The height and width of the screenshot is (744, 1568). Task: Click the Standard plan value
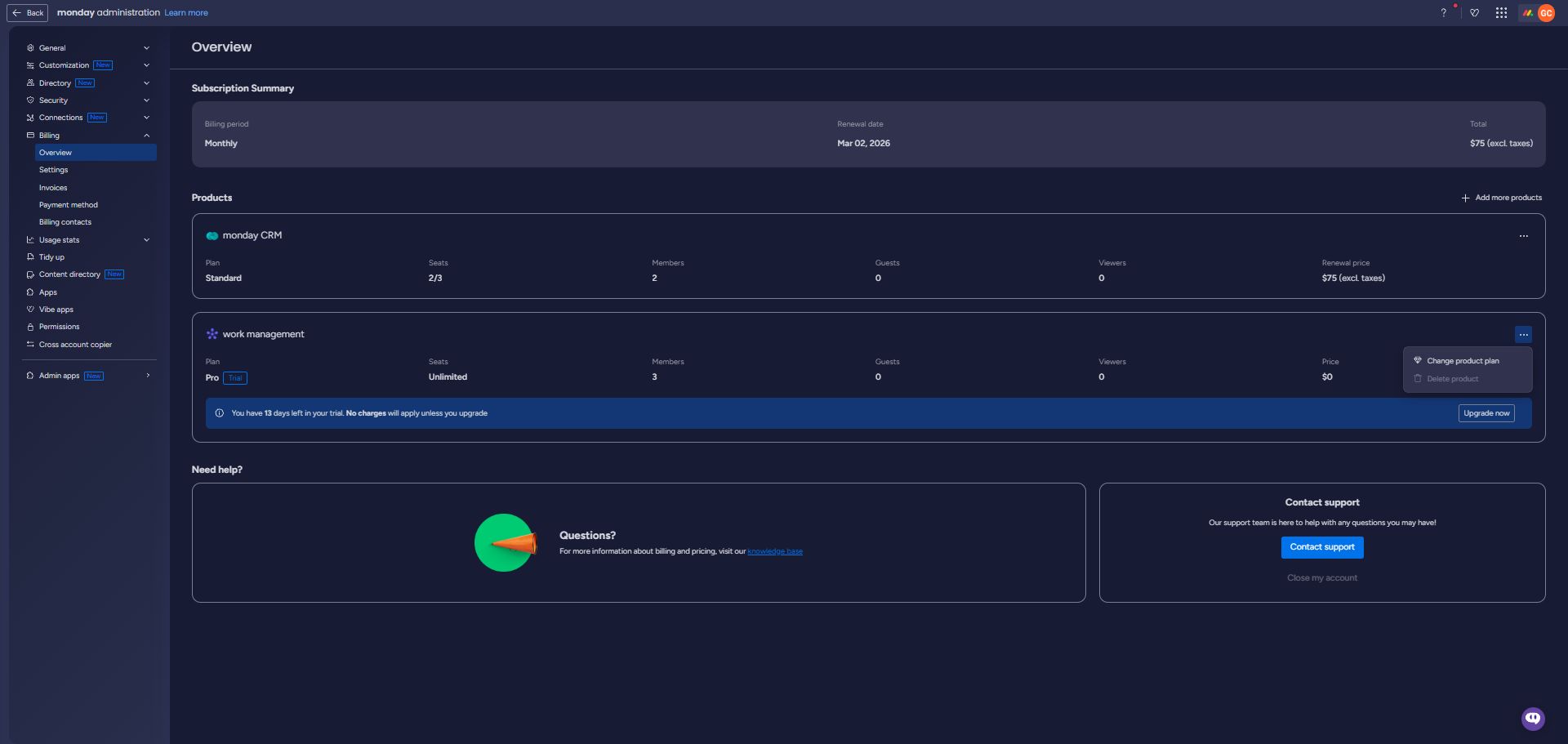click(223, 278)
